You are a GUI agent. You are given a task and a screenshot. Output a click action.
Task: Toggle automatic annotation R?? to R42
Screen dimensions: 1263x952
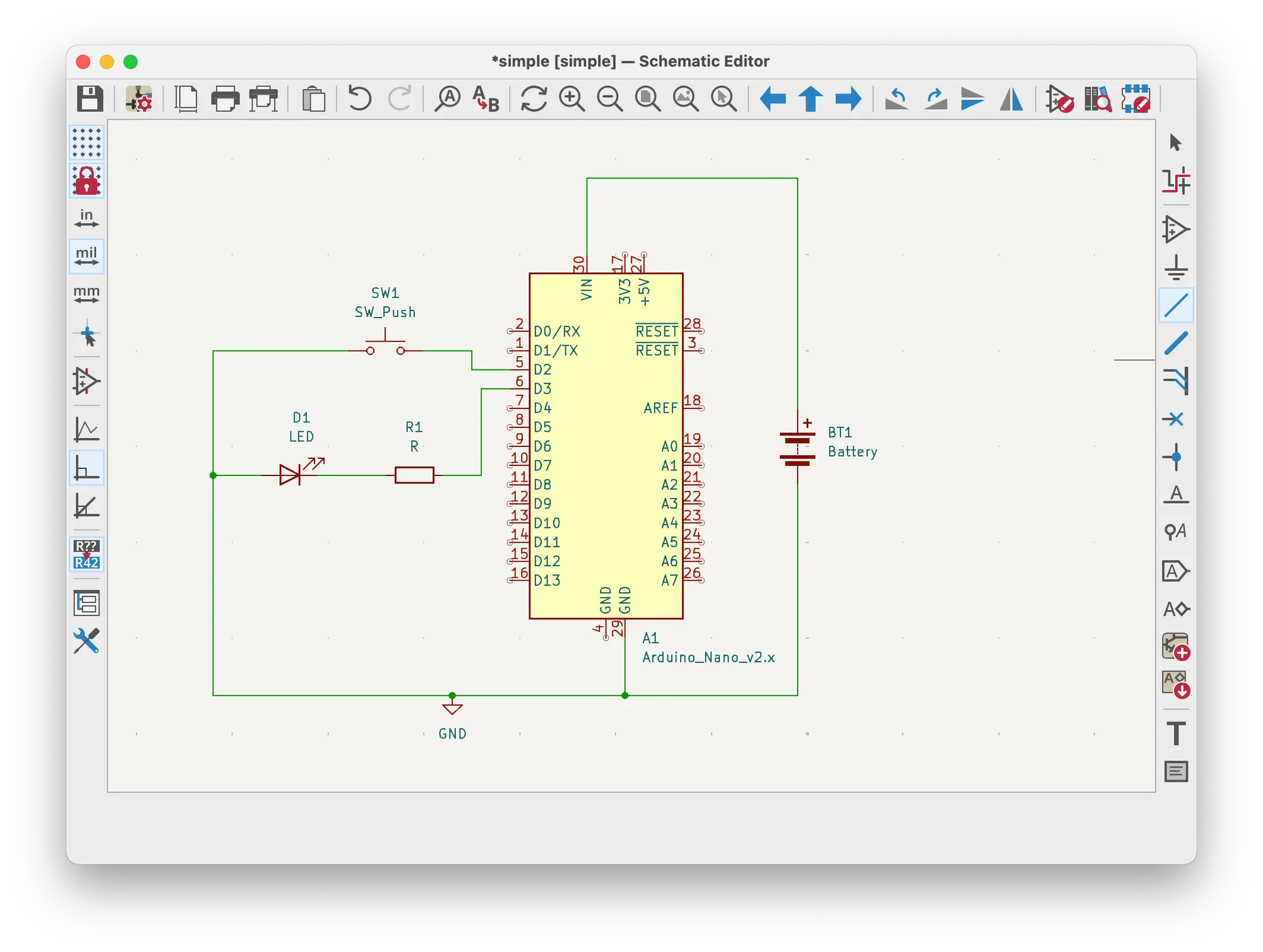[87, 554]
